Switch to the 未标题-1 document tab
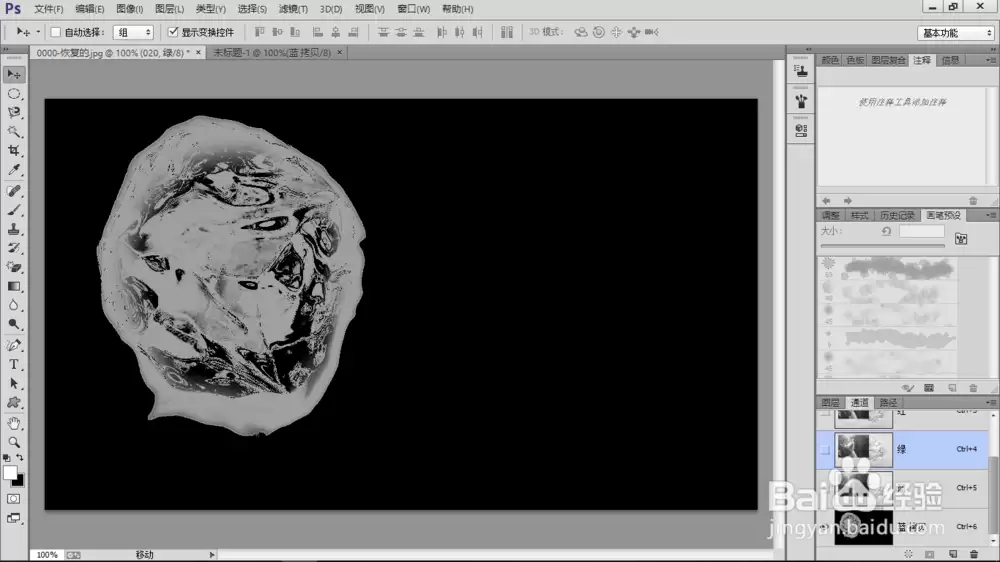This screenshot has width=1000, height=562. pyautogui.click(x=272, y=52)
